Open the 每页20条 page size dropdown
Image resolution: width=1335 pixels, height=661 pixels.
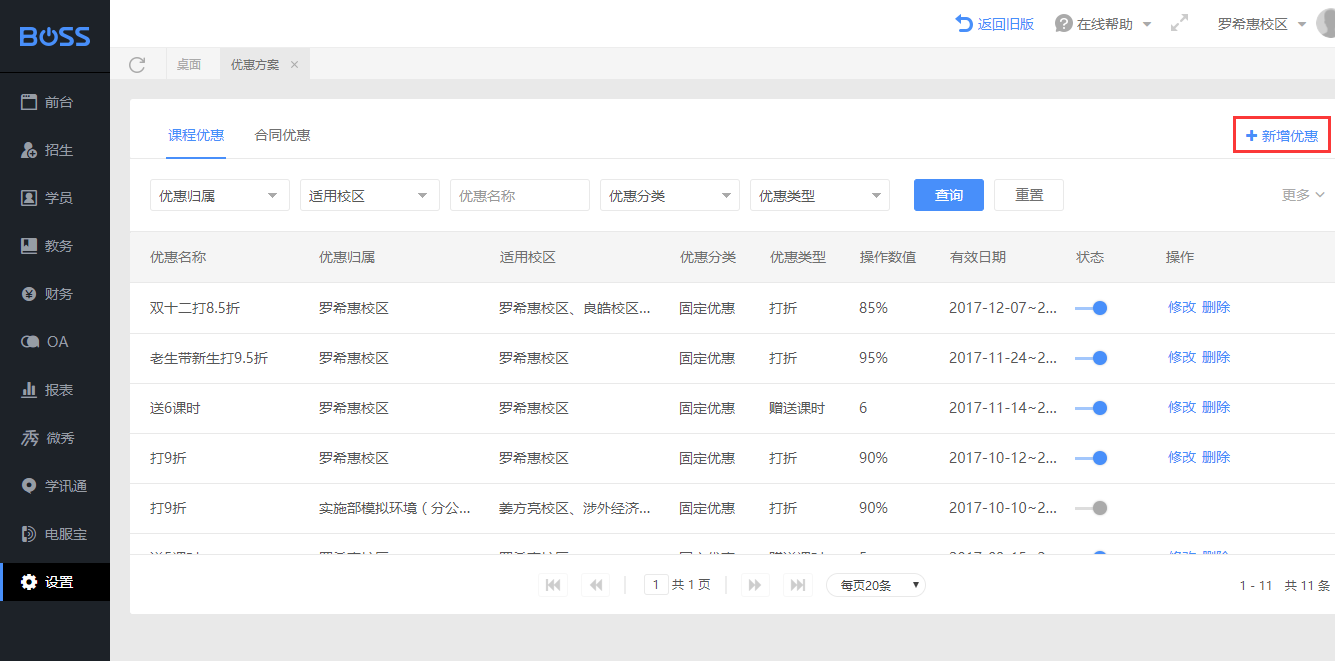click(x=876, y=585)
